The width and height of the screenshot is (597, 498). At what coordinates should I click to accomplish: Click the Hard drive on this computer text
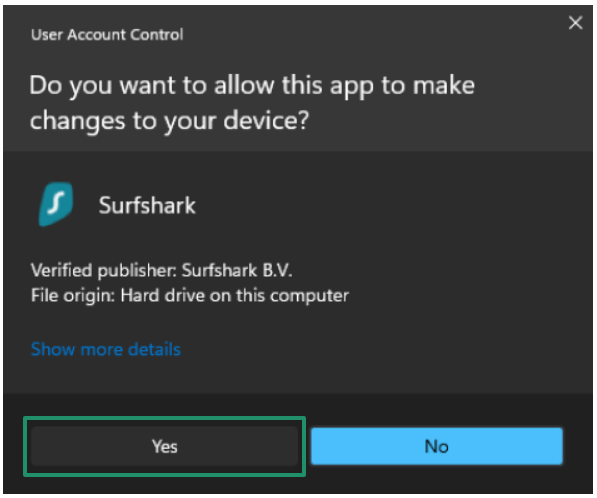click(x=235, y=295)
